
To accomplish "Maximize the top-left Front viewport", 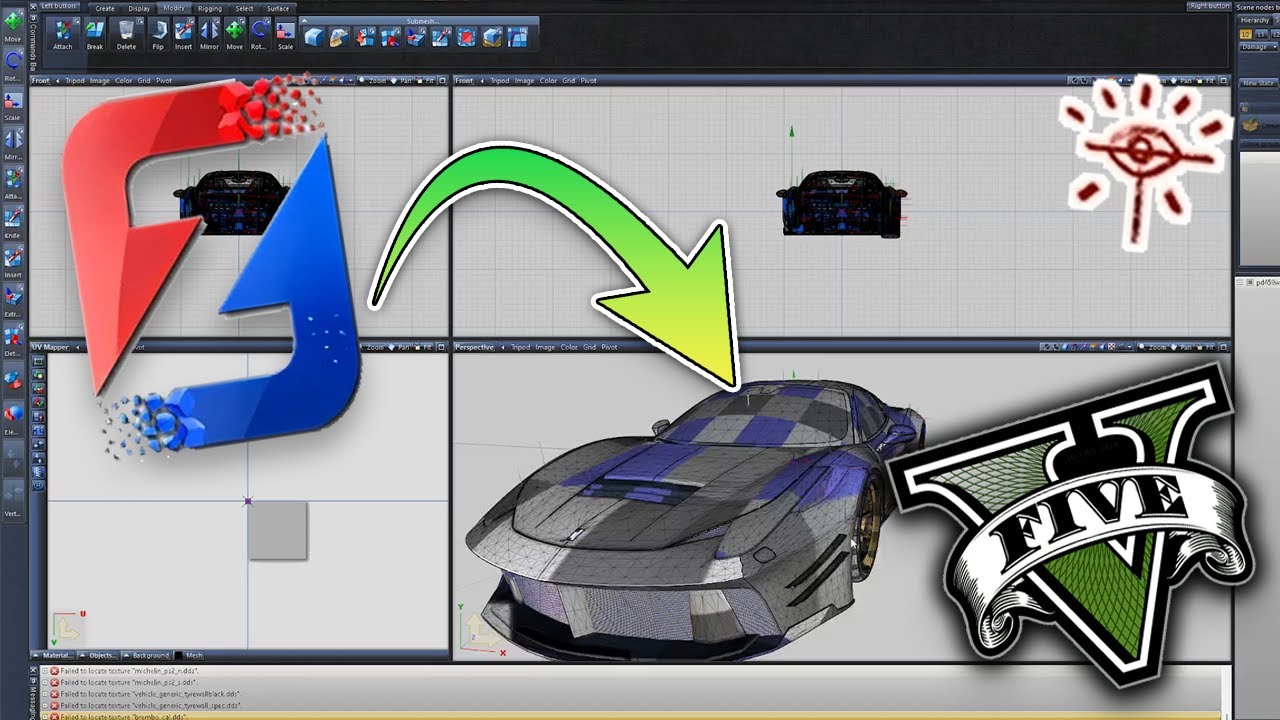I will [x=442, y=80].
